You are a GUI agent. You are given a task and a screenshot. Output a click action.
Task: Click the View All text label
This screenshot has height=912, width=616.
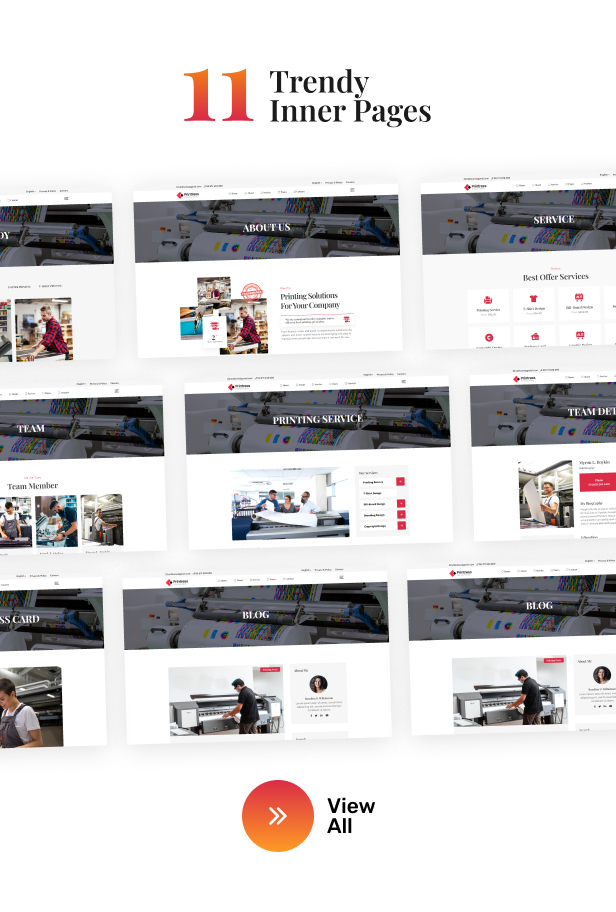[x=350, y=816]
